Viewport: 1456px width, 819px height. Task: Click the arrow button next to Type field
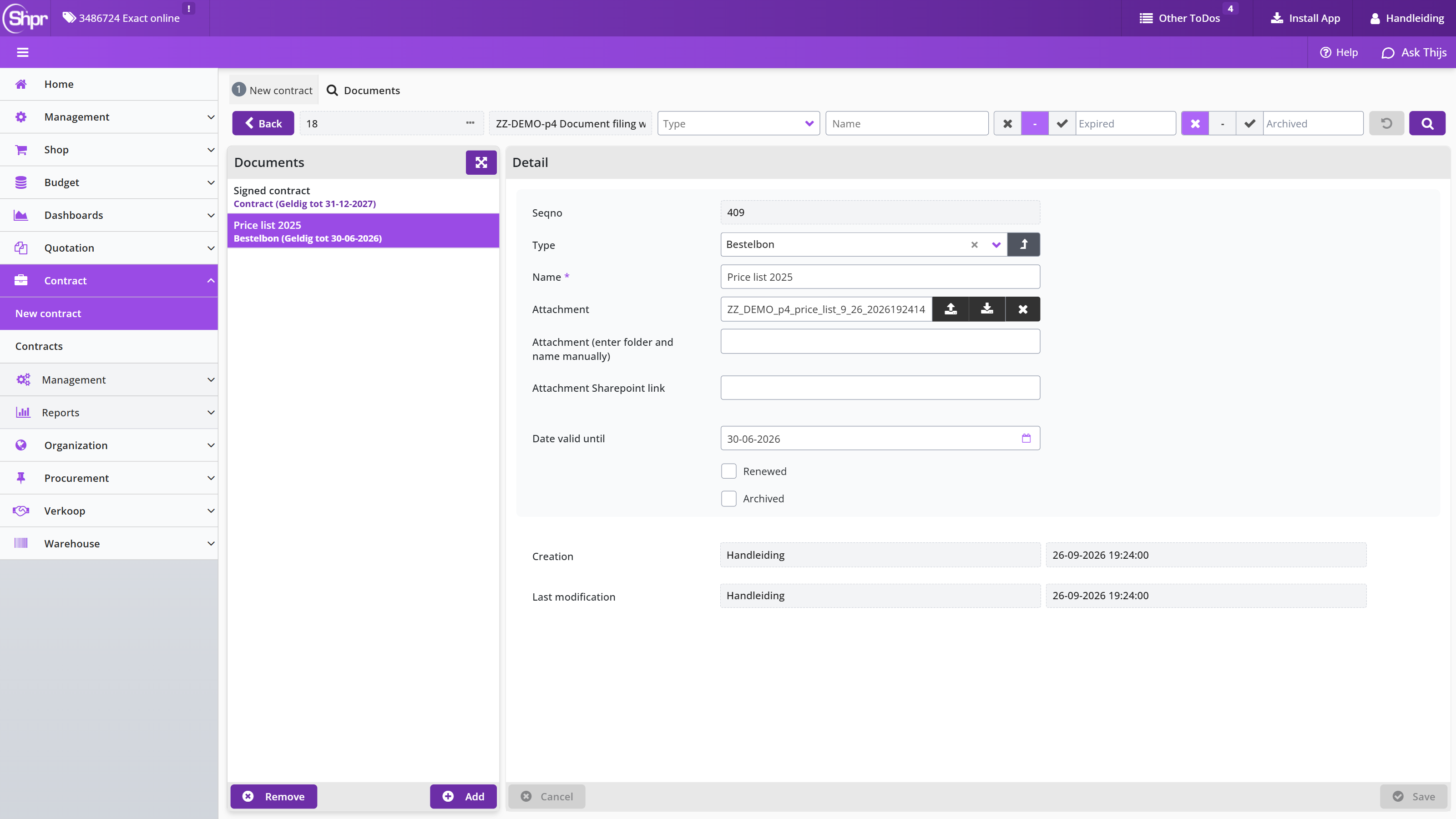[x=1024, y=245]
